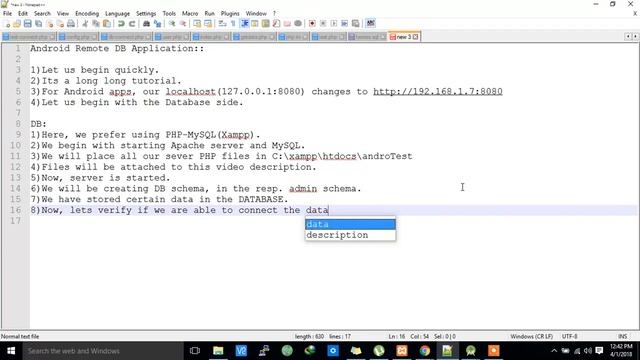Click the Redo toolbar icon
640x360 pixels.
point(132,24)
